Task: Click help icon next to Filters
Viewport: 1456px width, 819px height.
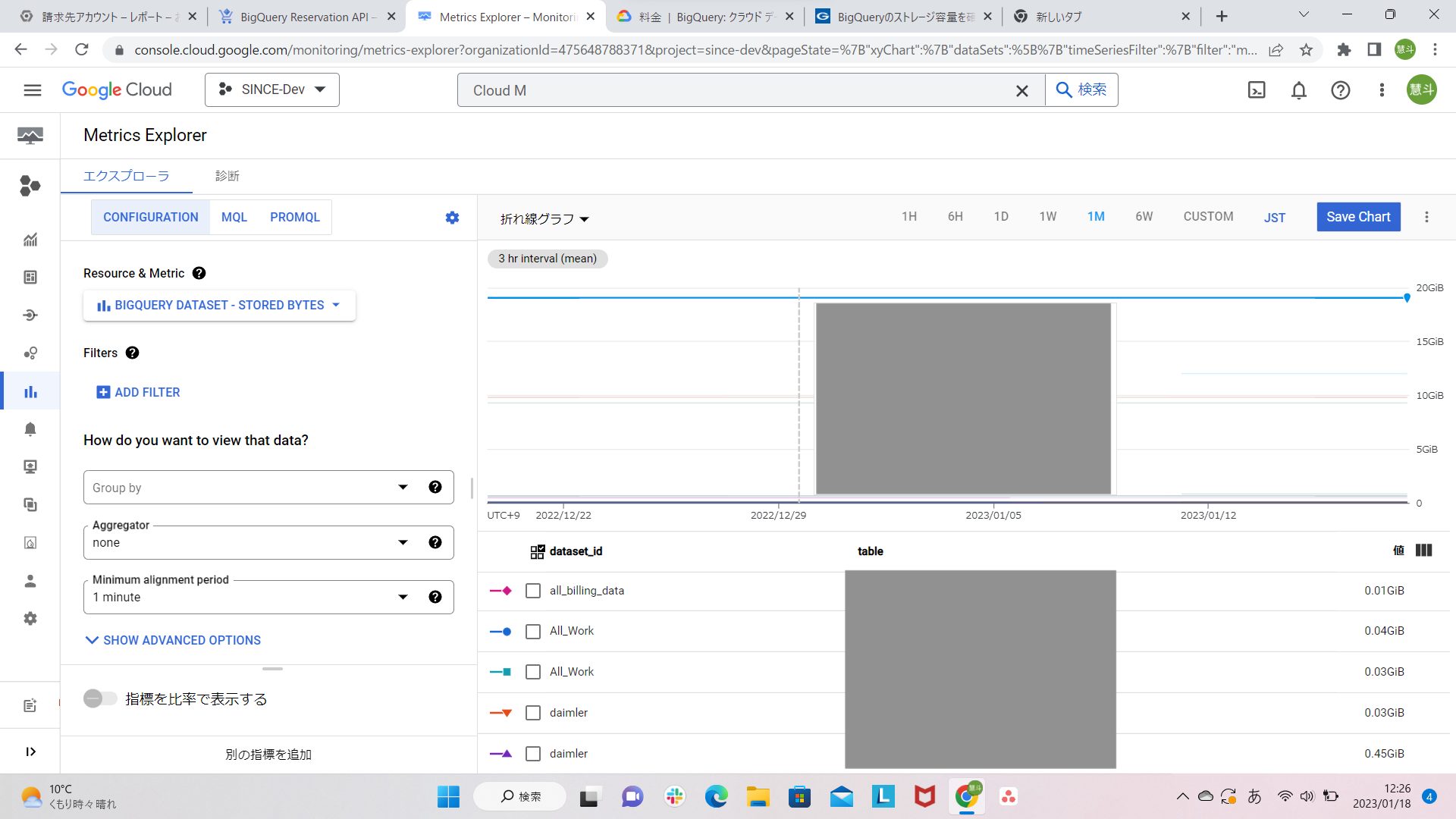Action: [x=132, y=353]
